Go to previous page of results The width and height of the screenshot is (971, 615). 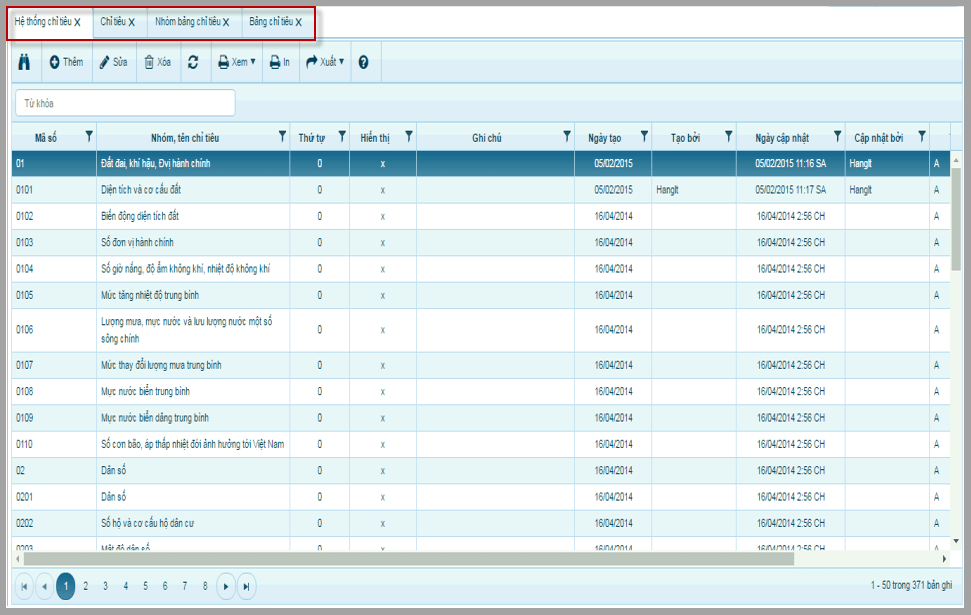tap(45, 587)
